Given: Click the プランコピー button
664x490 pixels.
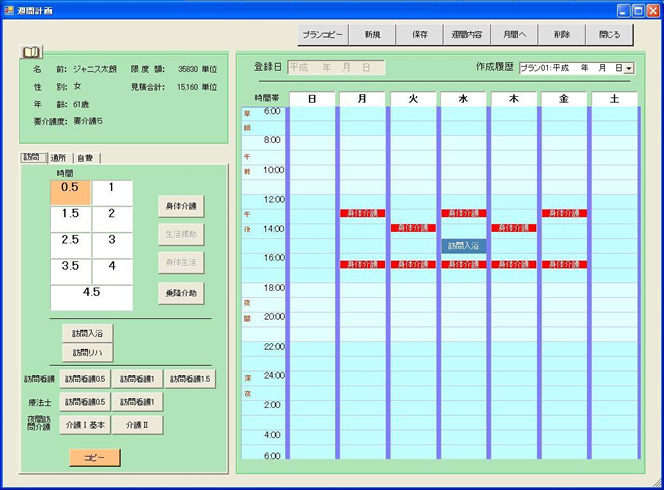Looking at the screenshot, I should tap(323, 34).
